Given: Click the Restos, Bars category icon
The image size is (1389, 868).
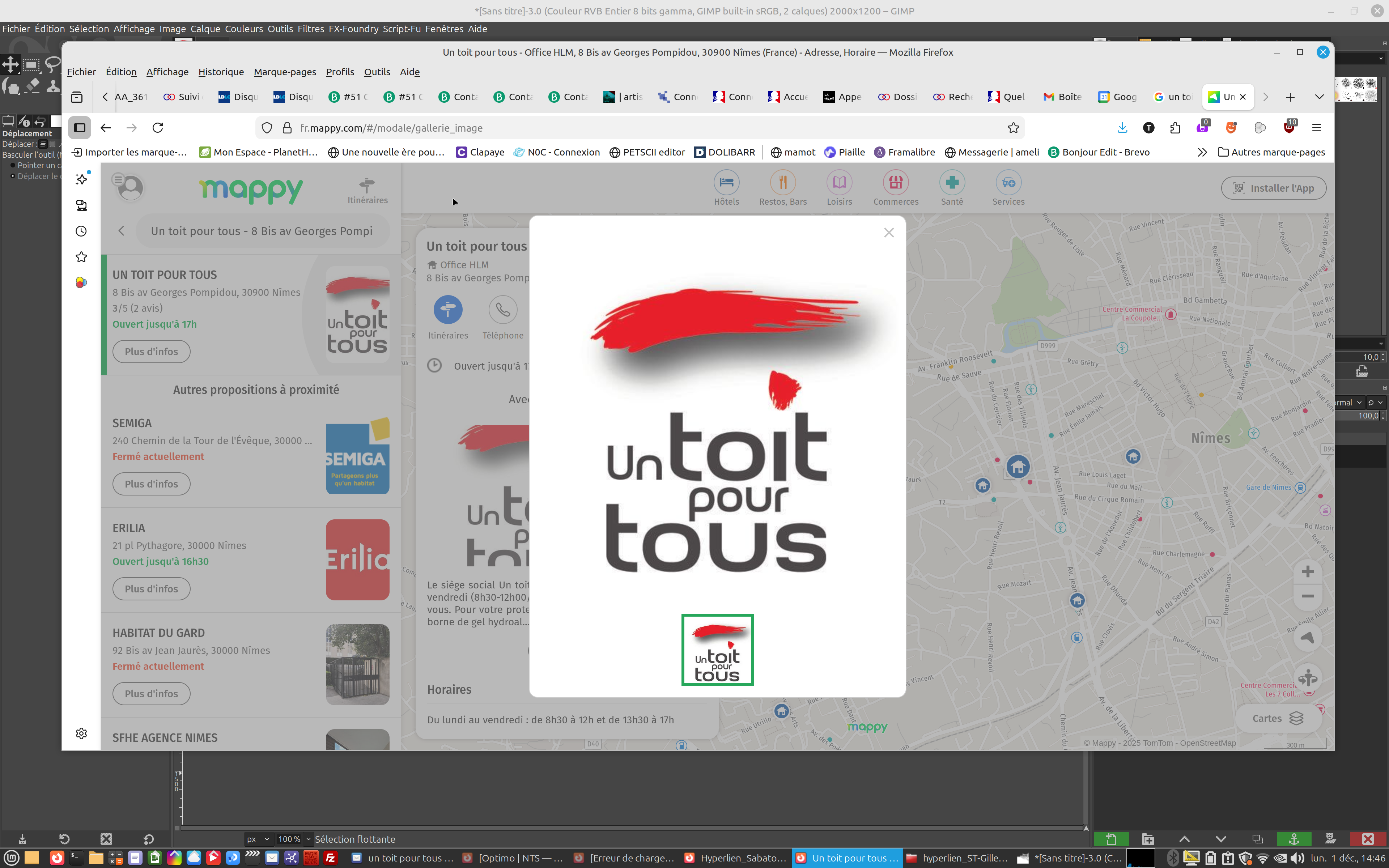Looking at the screenshot, I should pos(782,183).
